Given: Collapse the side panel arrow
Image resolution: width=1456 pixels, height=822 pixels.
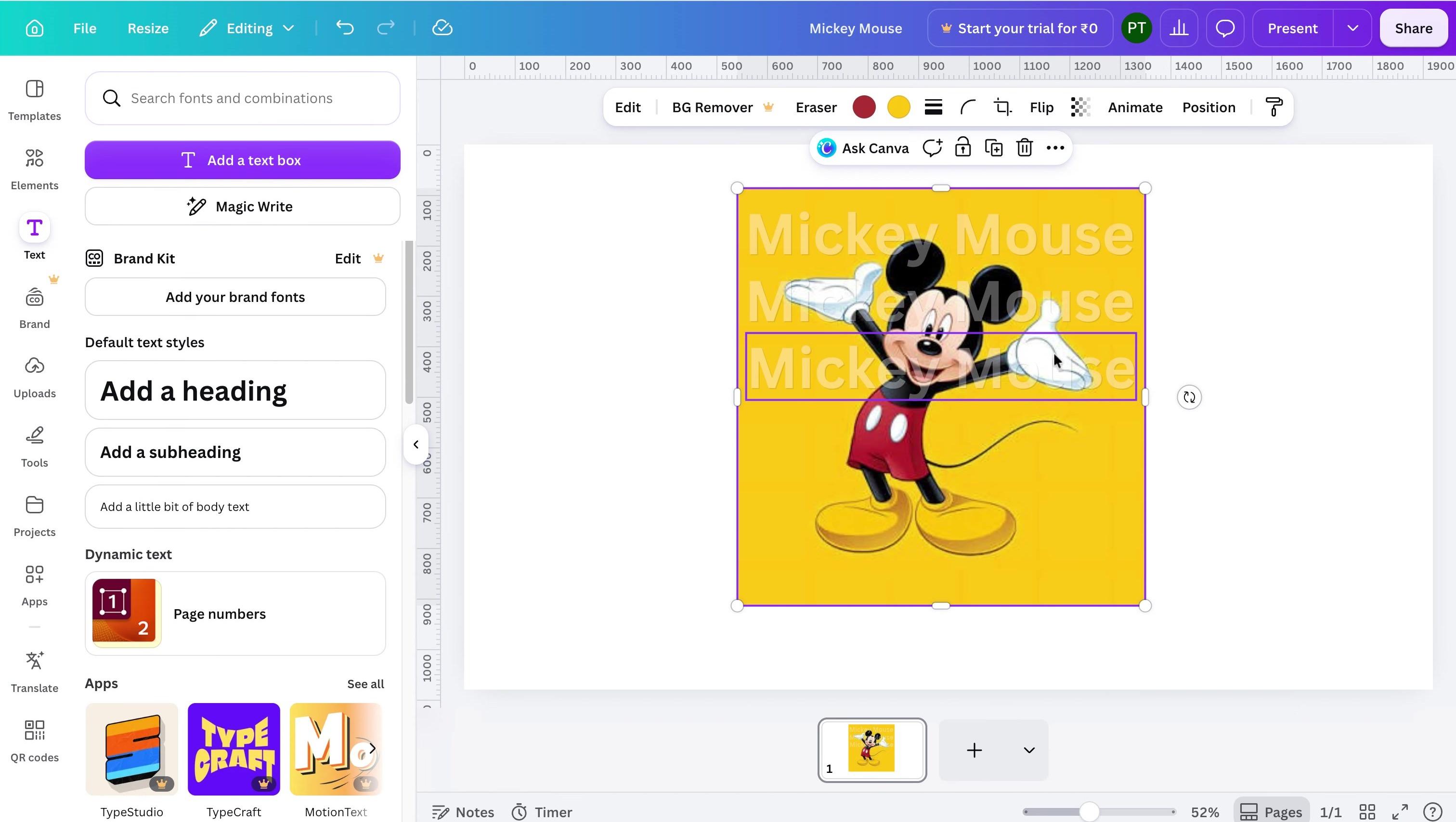Looking at the screenshot, I should pos(416,444).
